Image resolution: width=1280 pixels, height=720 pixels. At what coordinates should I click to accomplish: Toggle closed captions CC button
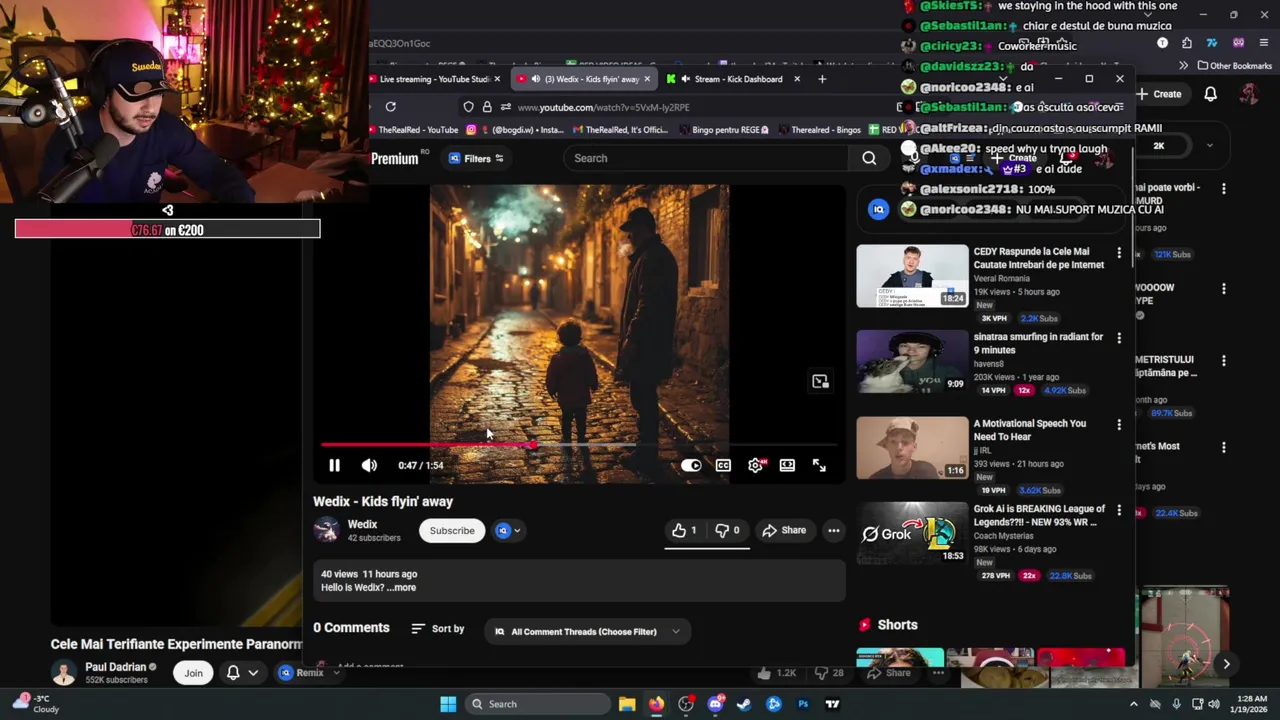click(x=723, y=465)
